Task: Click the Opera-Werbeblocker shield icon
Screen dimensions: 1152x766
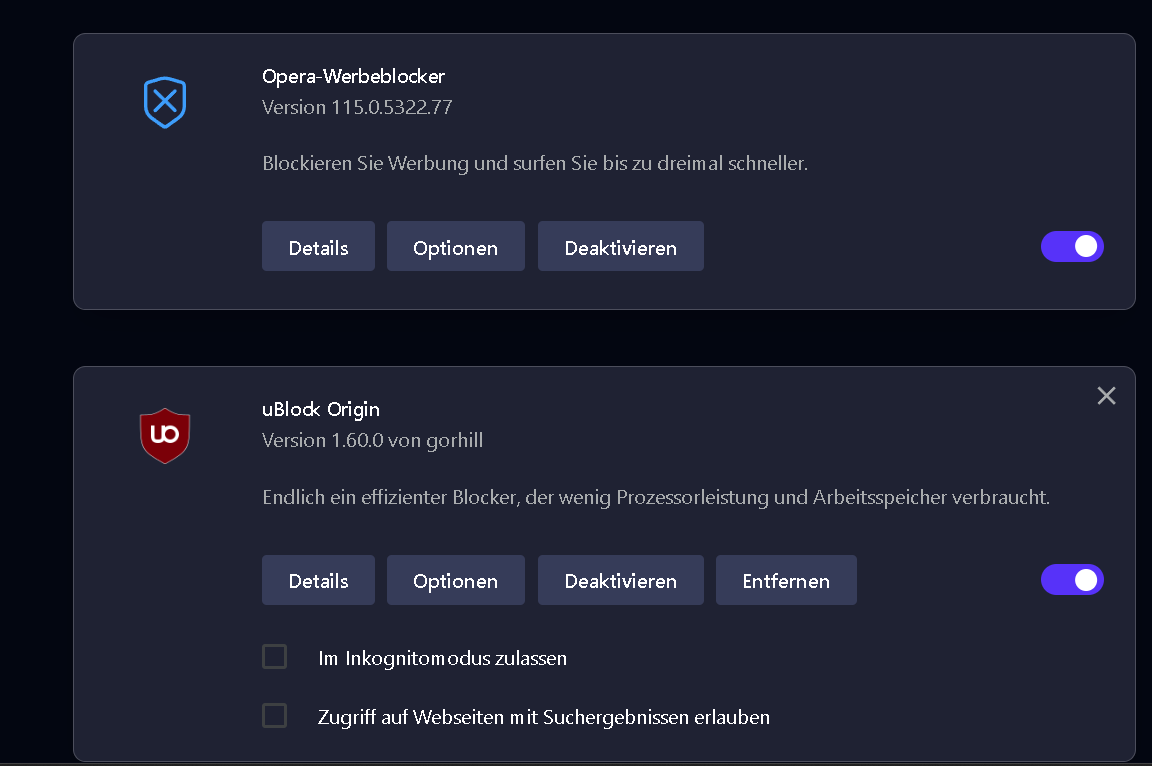Action: pyautogui.click(x=165, y=102)
